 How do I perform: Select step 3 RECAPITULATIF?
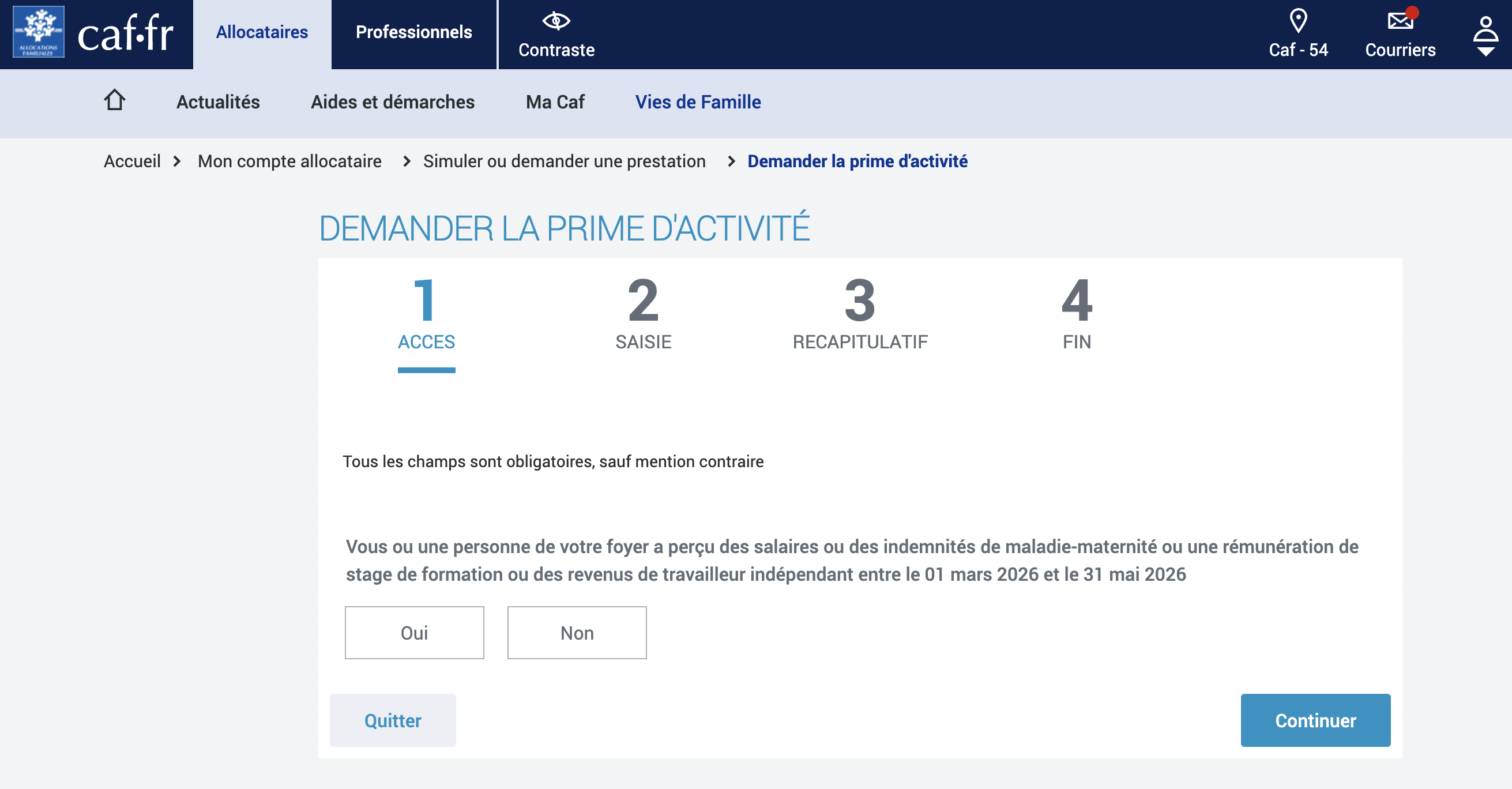coord(860,315)
